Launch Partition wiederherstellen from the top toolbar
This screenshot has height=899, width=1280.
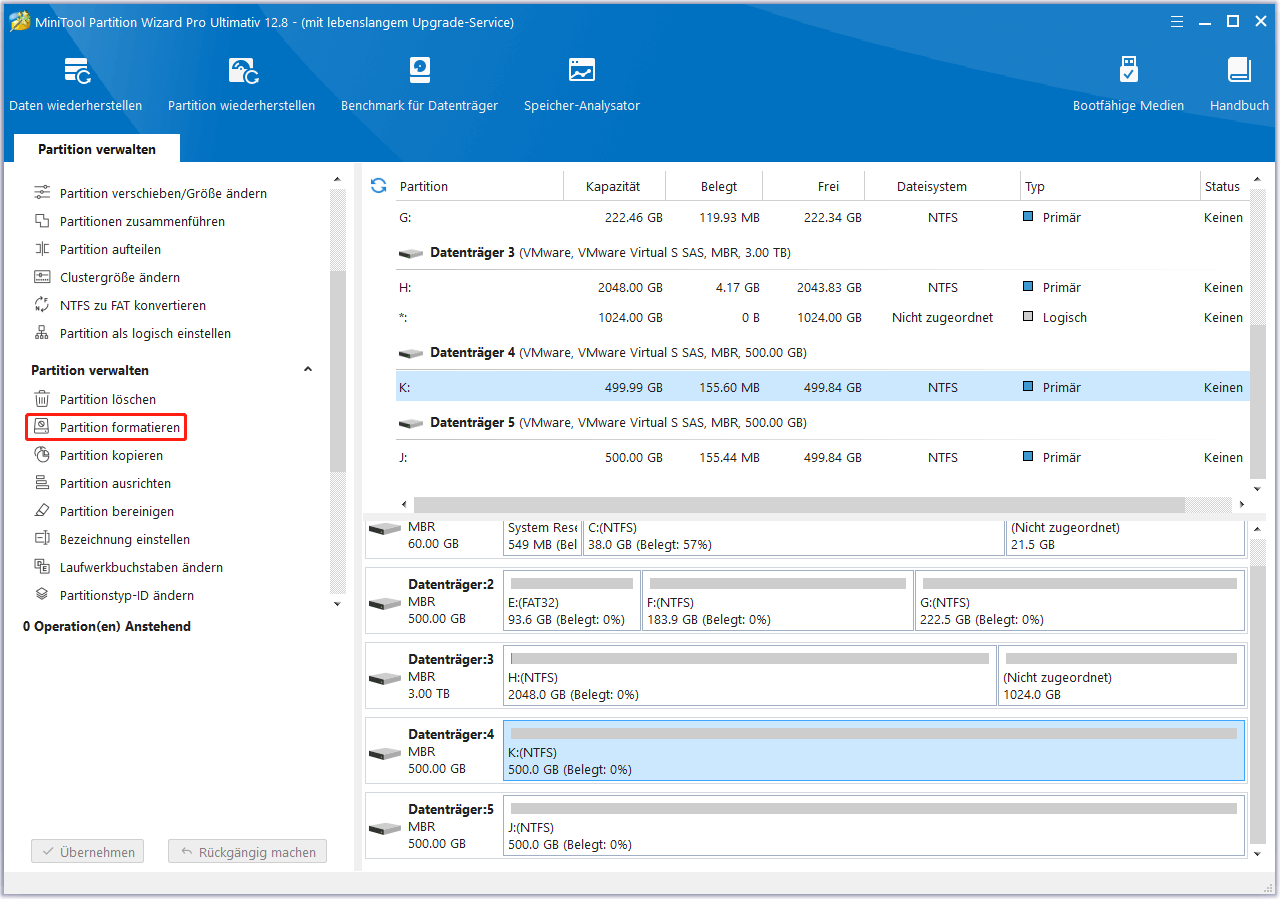(x=241, y=84)
